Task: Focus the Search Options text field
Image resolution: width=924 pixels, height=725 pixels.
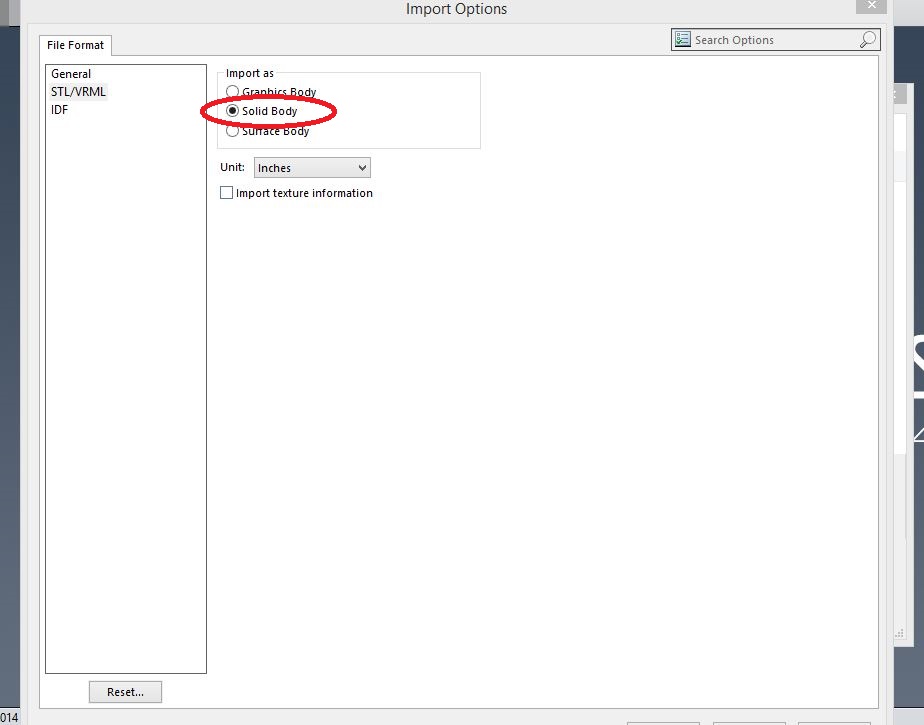Action: coord(772,40)
